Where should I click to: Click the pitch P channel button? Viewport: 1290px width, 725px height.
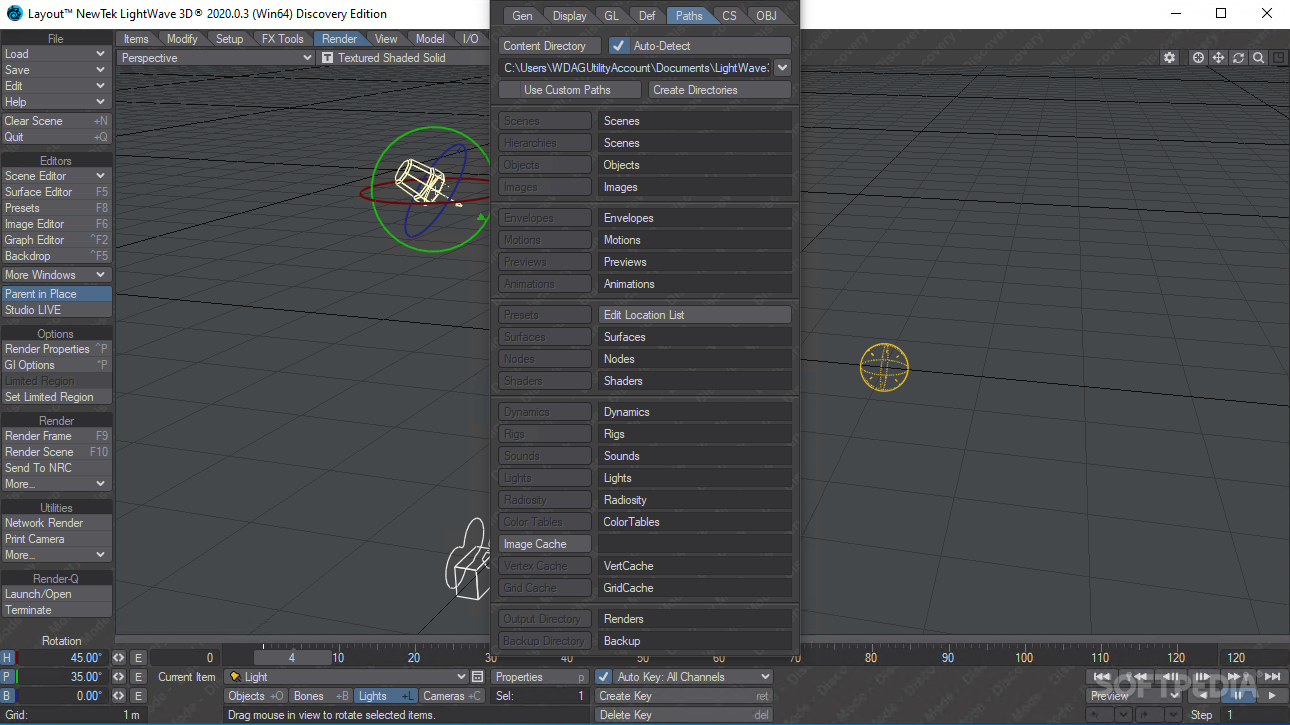click(x=7, y=677)
